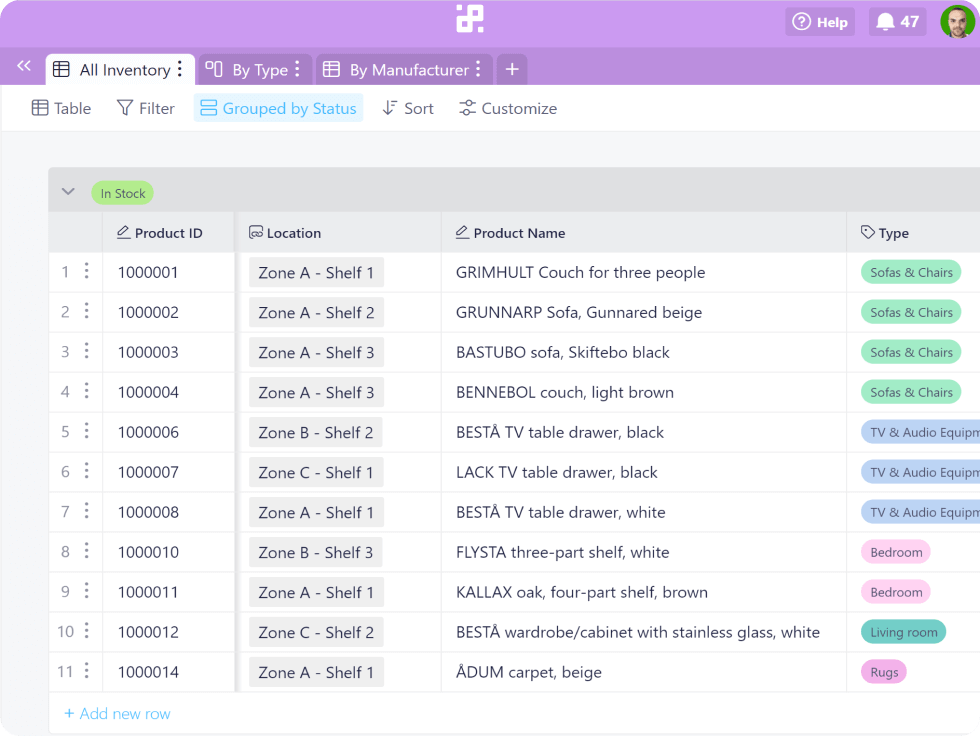
Task: Open row menu for product 1000007
Action: (87, 471)
